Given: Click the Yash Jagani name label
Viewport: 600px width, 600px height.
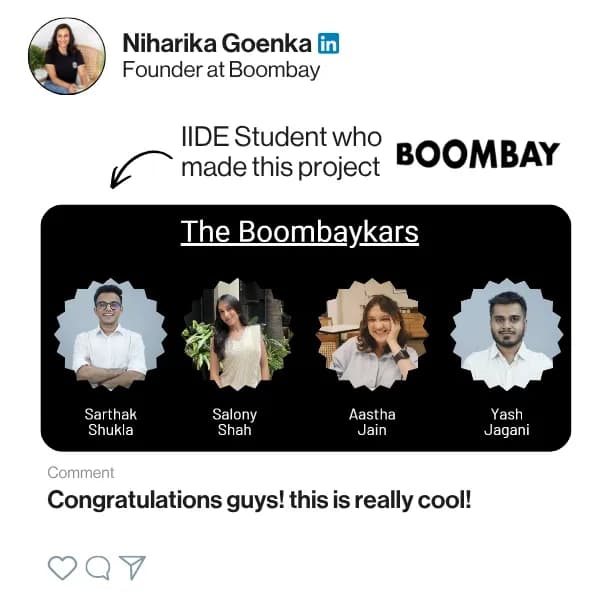Looking at the screenshot, I should click(x=507, y=422).
